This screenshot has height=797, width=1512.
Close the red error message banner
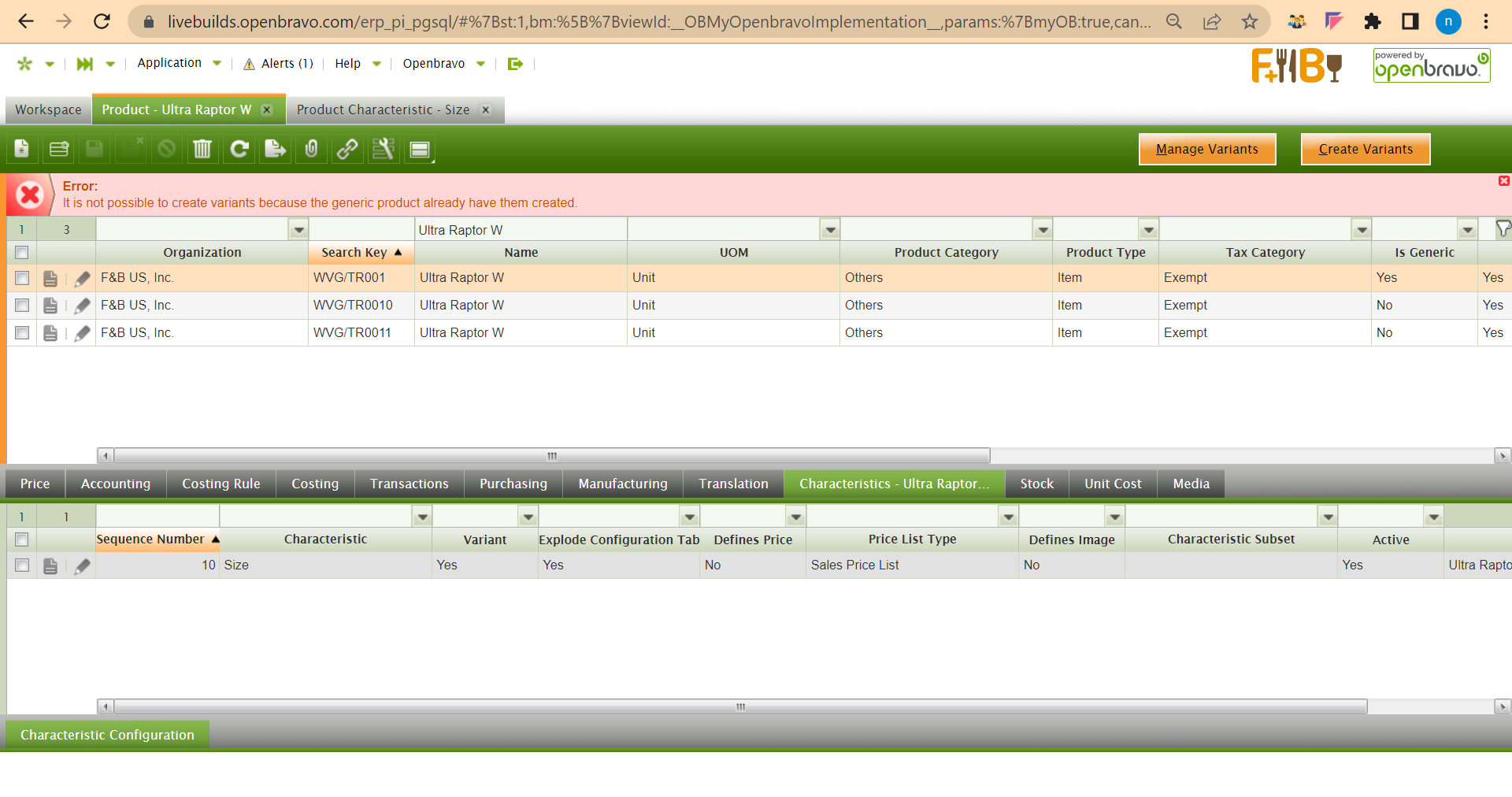pos(1503,181)
